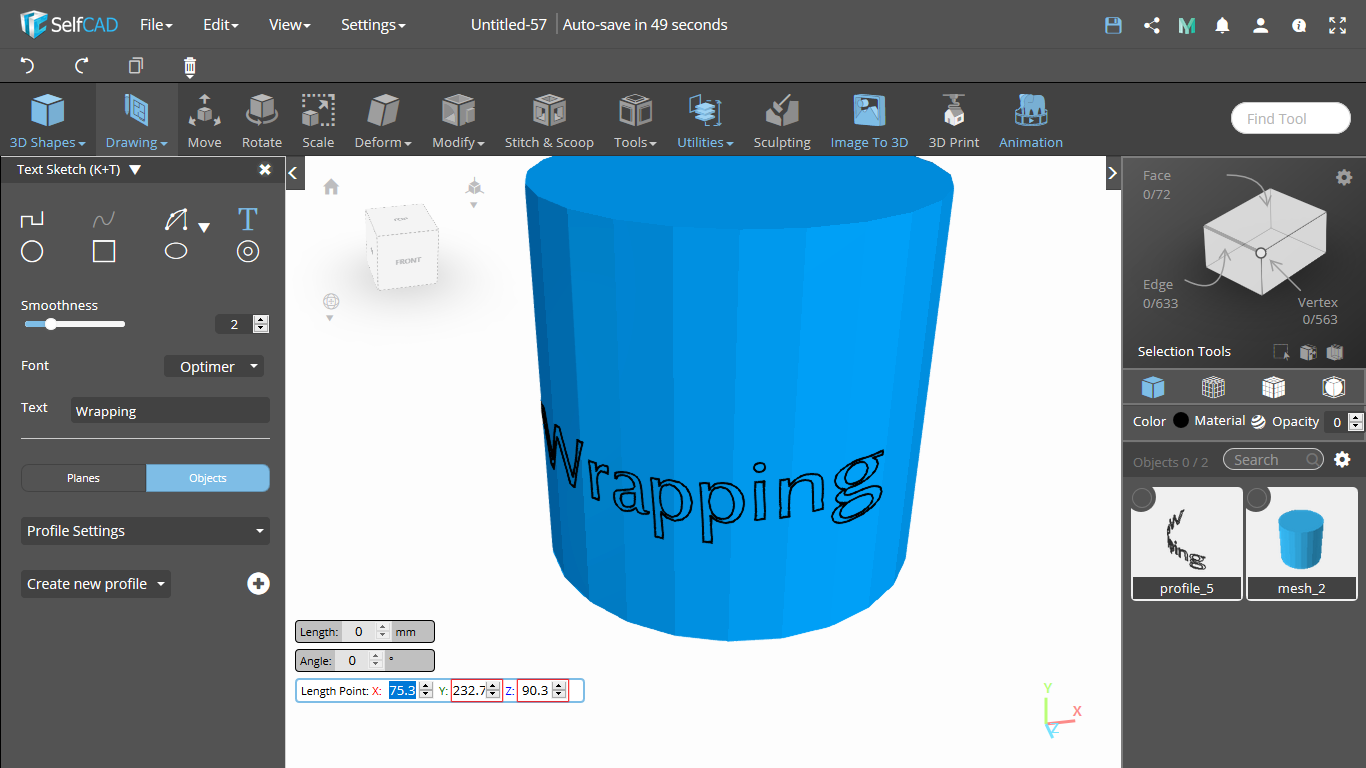Click the MyMiniFactory M icon

pyautogui.click(x=1187, y=25)
